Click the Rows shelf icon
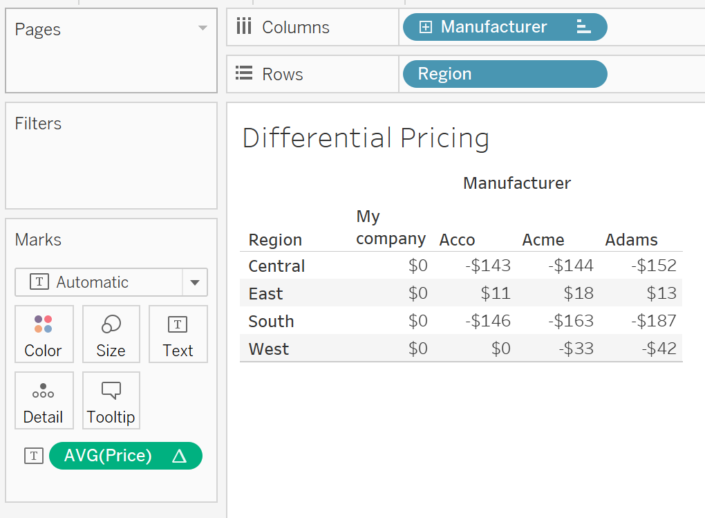The width and height of the screenshot is (705, 518). [244, 73]
